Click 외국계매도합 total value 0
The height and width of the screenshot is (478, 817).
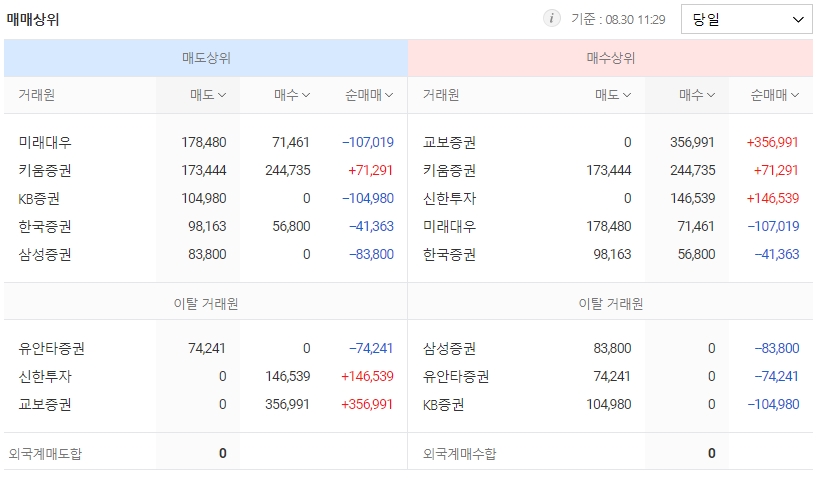(222, 454)
